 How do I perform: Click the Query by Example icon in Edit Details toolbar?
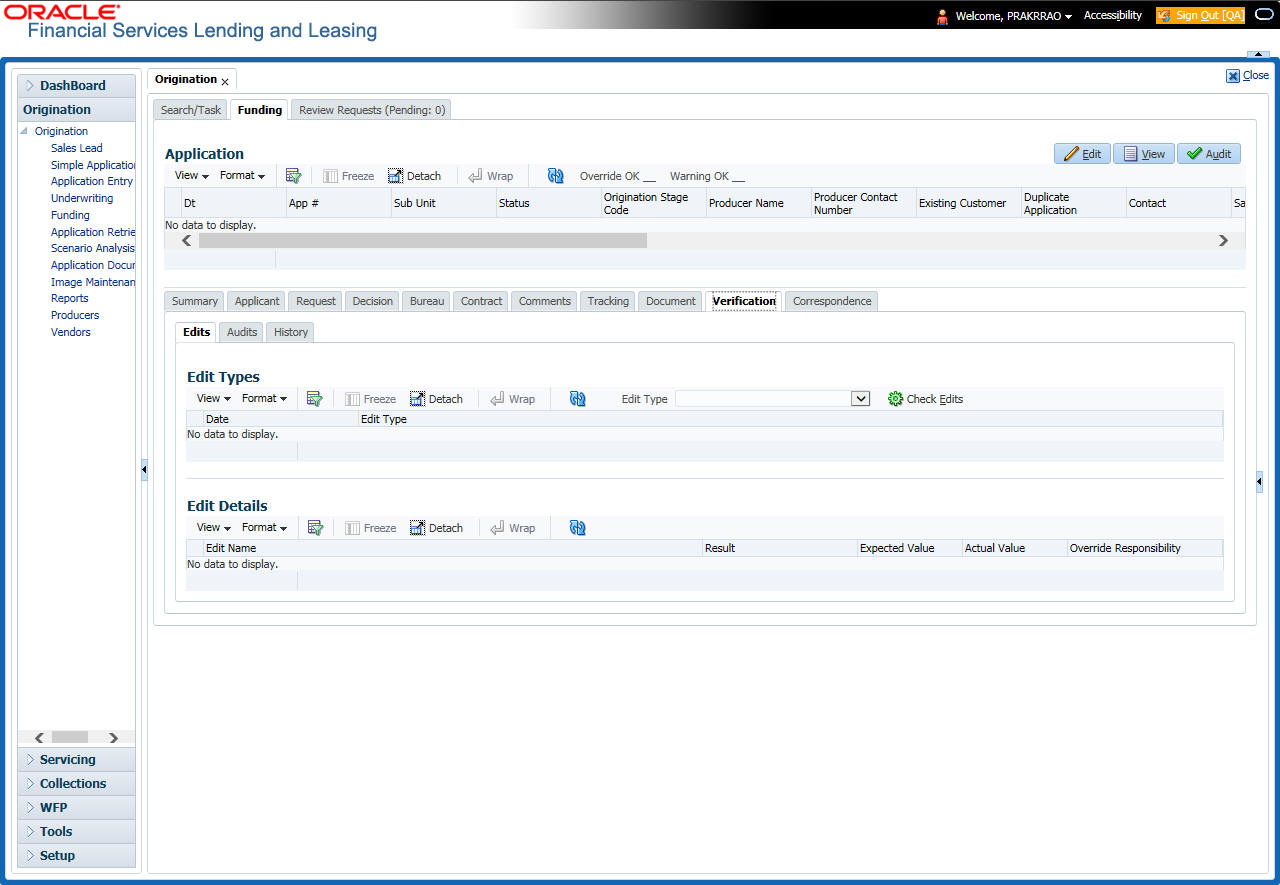[x=315, y=528]
